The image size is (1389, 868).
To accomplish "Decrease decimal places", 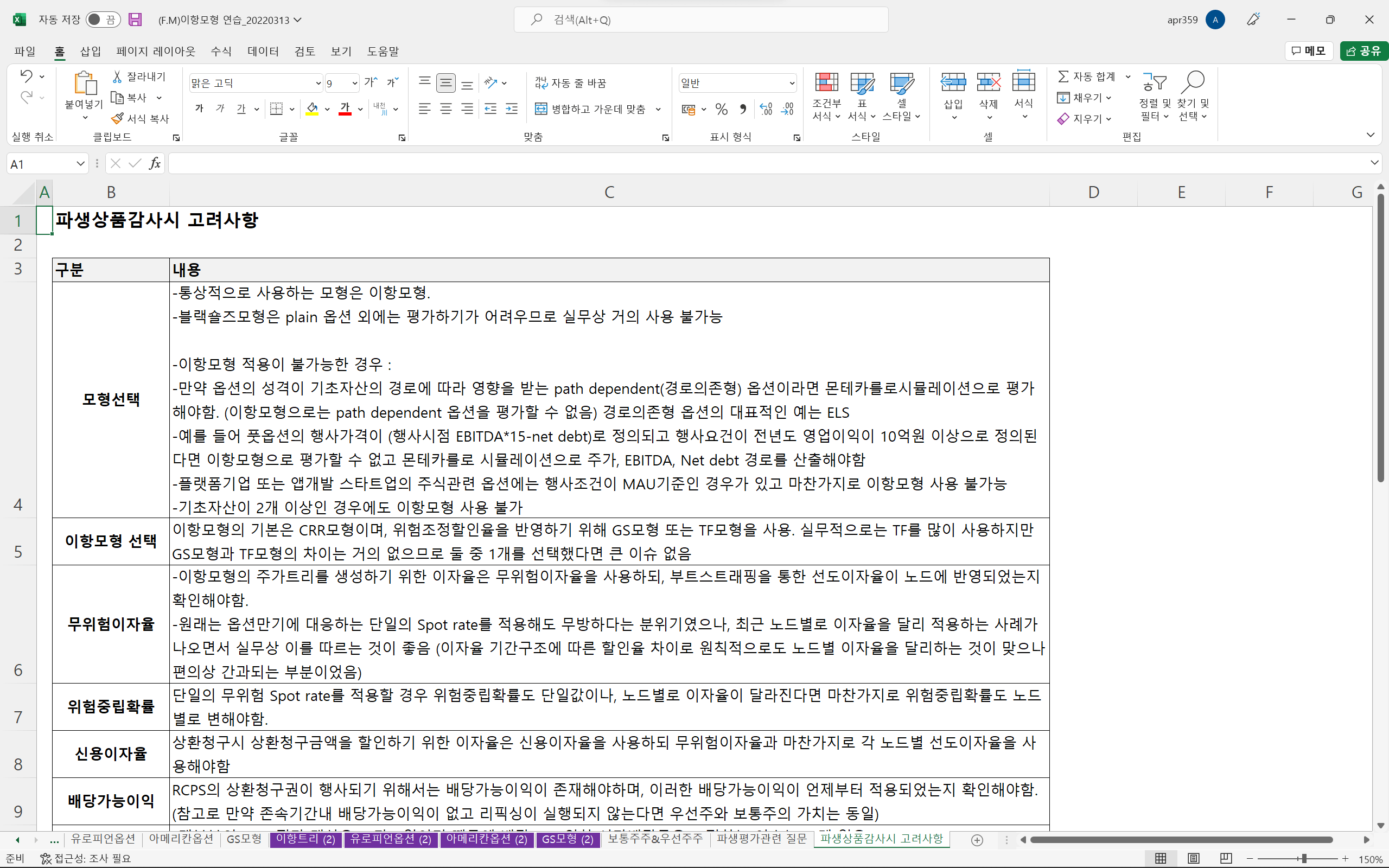I will (787, 108).
